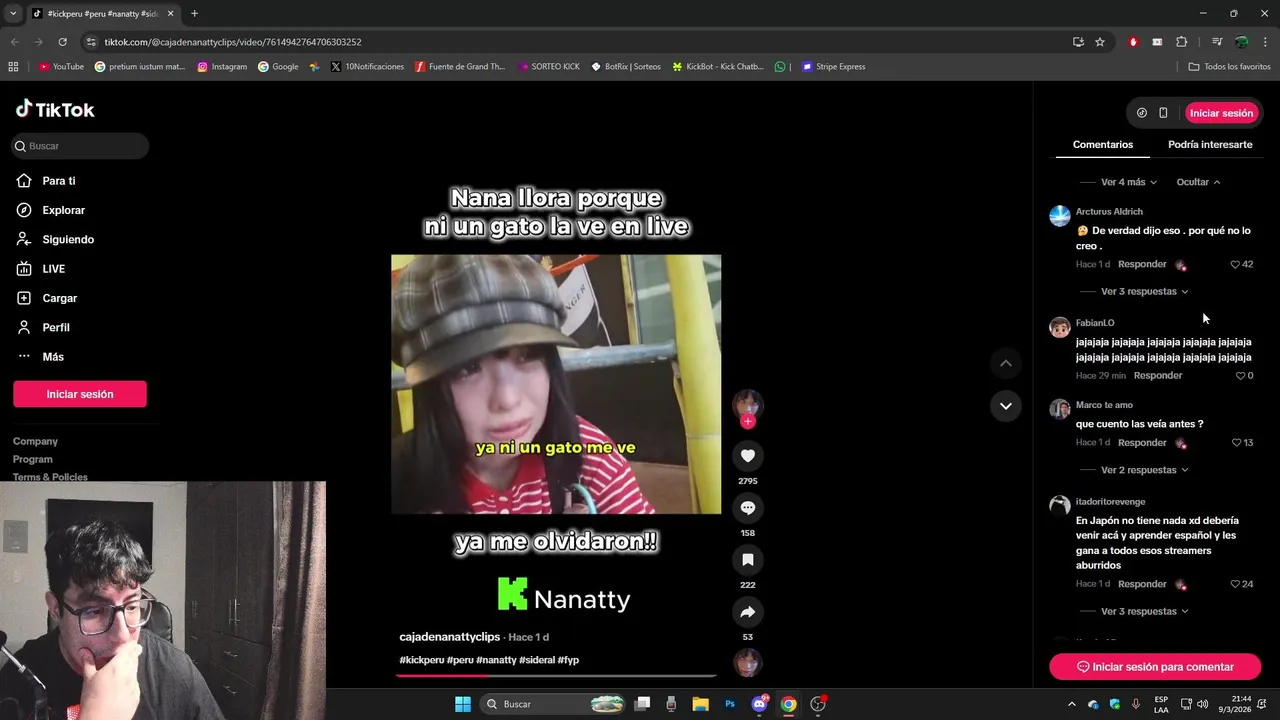Expand Ver 3 respuestas under Arcturus Aldrich
The width and height of the screenshot is (1280, 720).
pyautogui.click(x=1144, y=292)
